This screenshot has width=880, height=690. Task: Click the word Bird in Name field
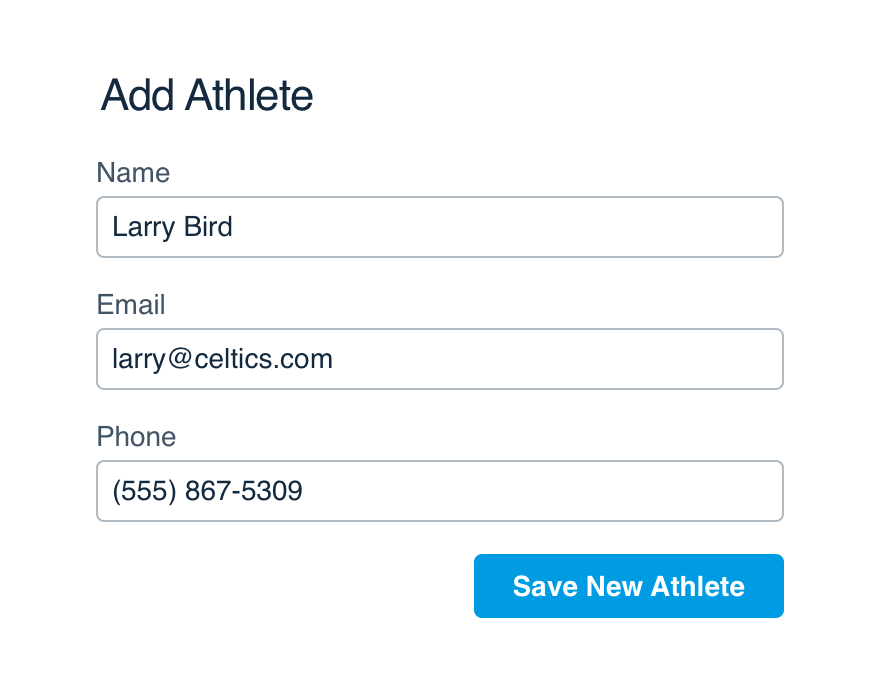(208, 226)
